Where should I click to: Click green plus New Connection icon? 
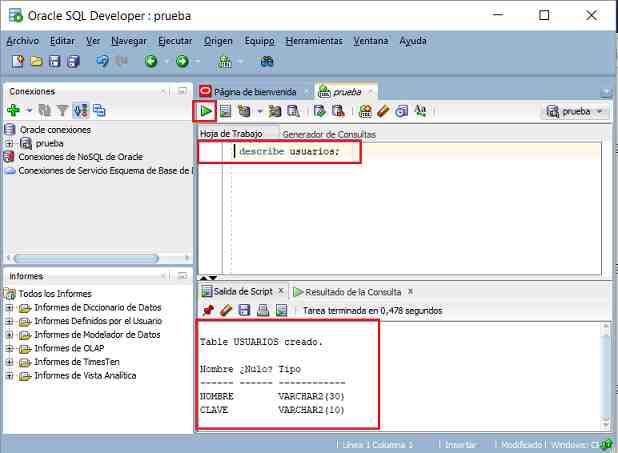click(13, 110)
